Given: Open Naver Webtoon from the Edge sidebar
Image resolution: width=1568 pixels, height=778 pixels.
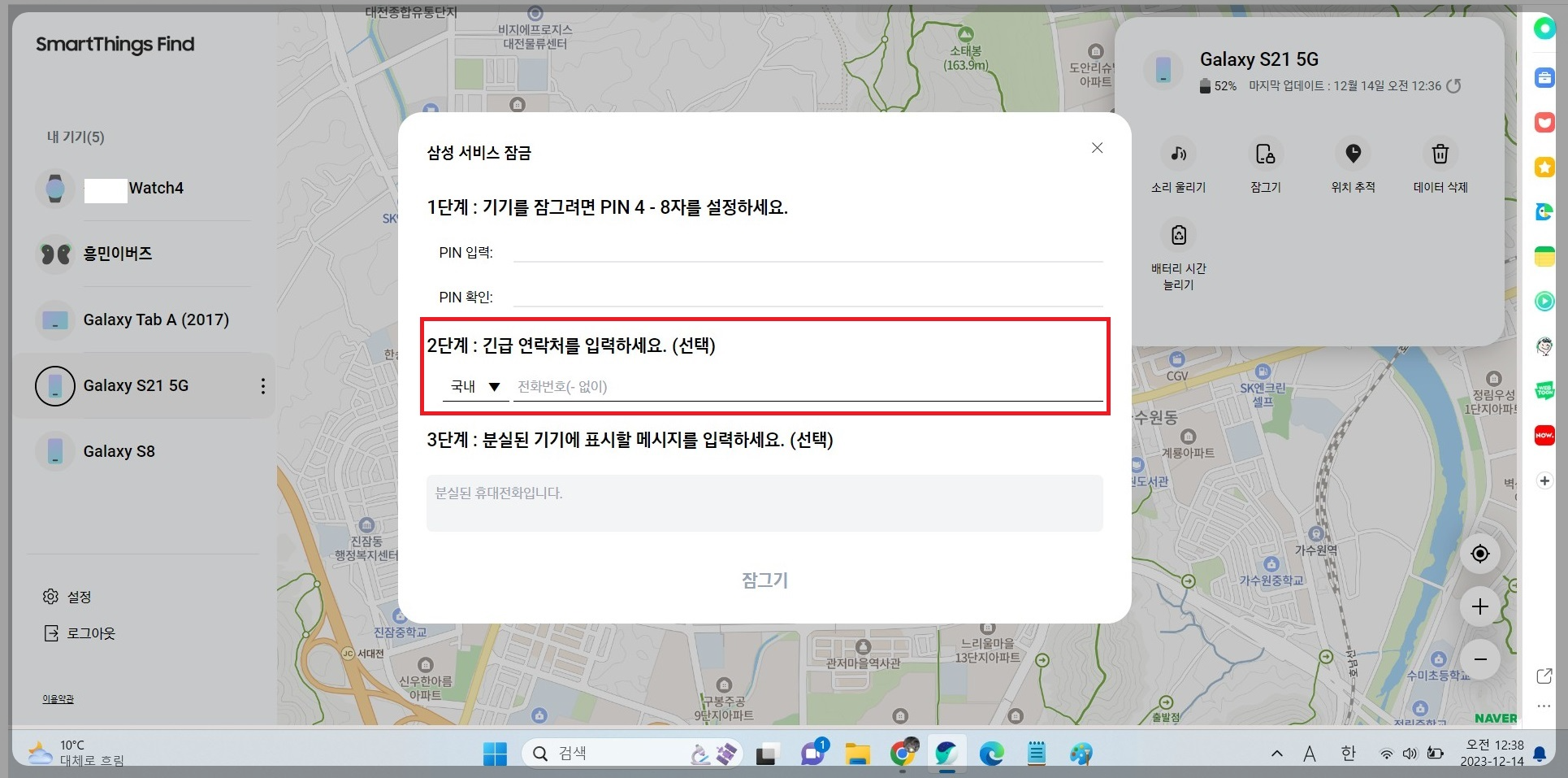Looking at the screenshot, I should tap(1543, 390).
